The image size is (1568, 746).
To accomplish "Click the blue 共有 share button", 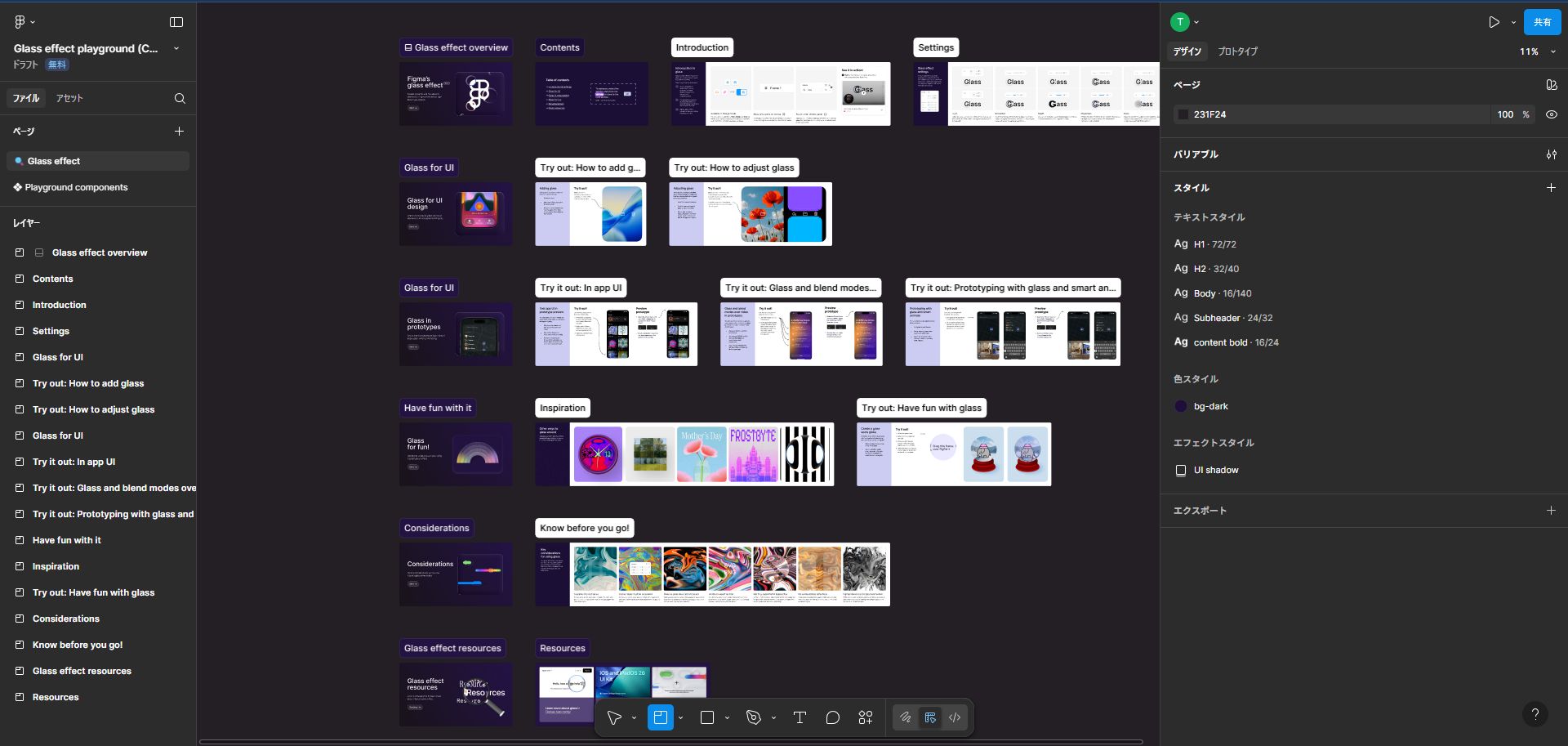I will [x=1542, y=22].
